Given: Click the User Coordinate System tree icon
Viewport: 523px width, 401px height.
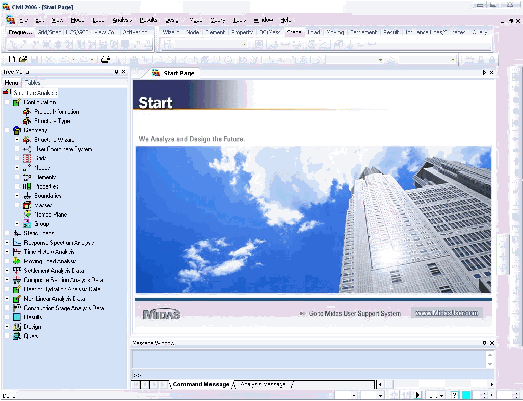Looking at the screenshot, I should click(x=27, y=149).
